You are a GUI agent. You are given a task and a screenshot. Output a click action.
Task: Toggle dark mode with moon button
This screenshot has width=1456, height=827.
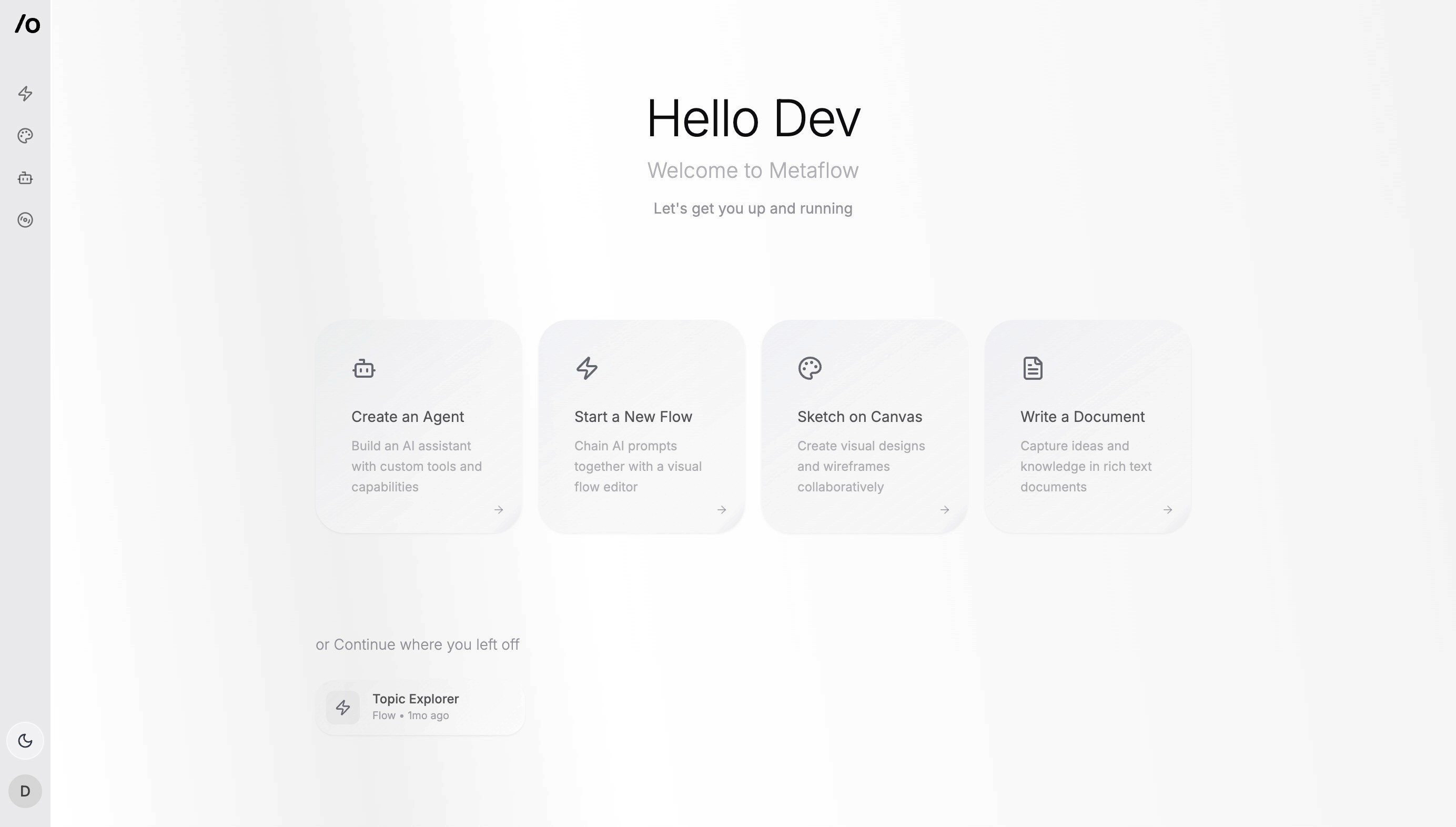pos(25,741)
